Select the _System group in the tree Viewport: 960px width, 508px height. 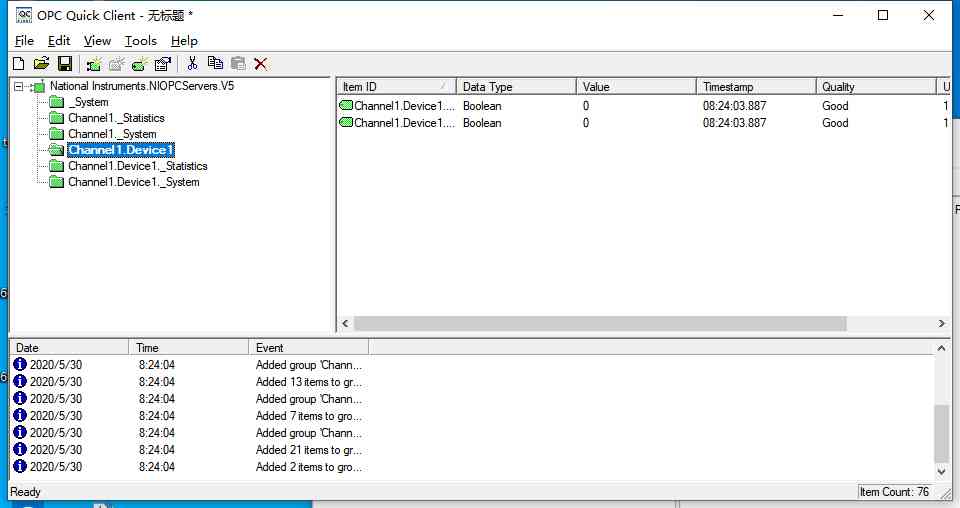click(x=88, y=102)
